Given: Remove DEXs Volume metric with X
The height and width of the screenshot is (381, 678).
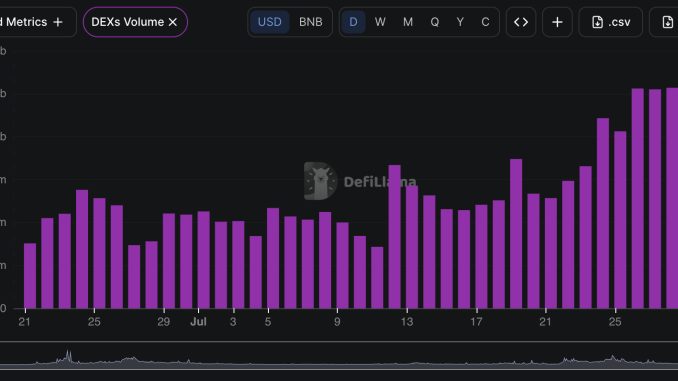Looking at the screenshot, I should click(x=173, y=22).
